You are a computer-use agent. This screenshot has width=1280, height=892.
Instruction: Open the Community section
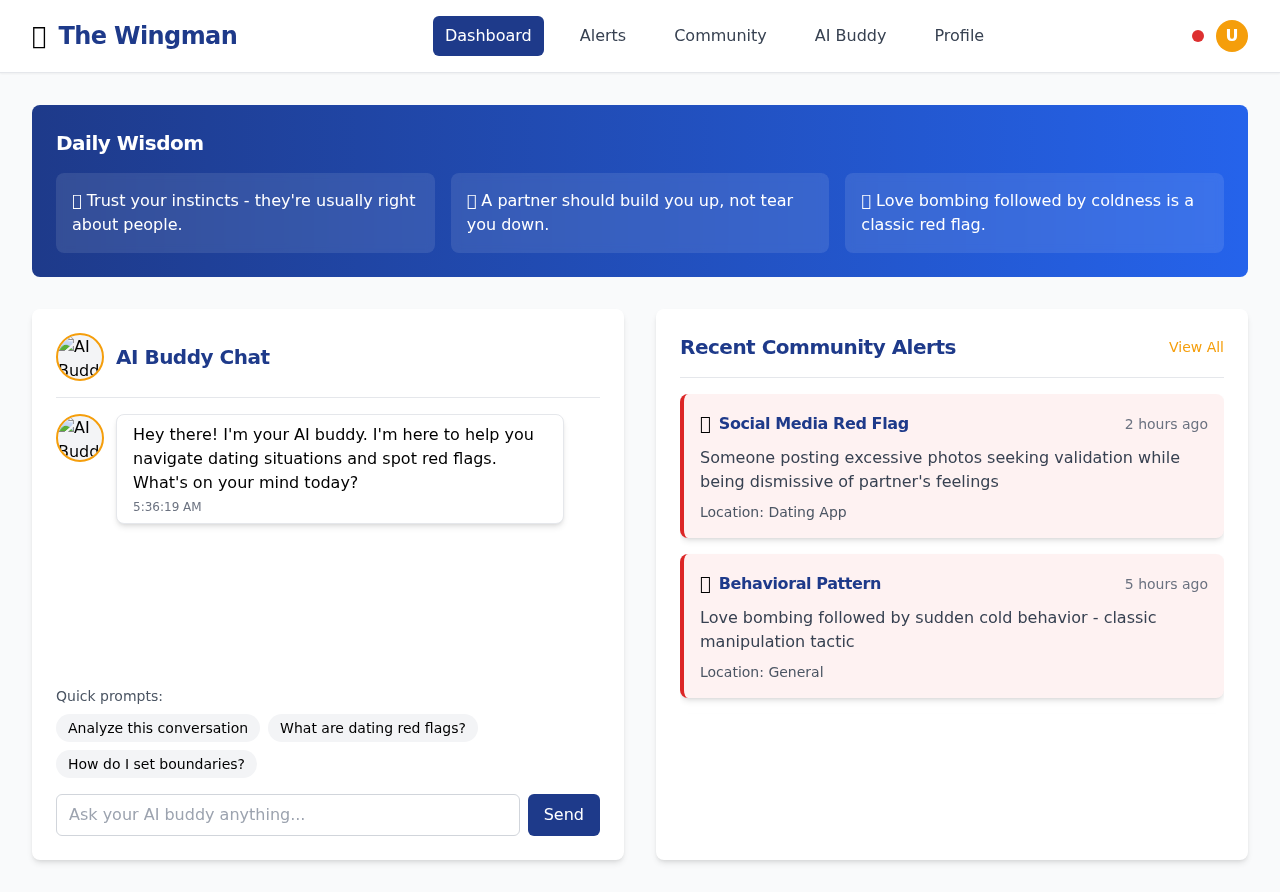click(x=720, y=36)
